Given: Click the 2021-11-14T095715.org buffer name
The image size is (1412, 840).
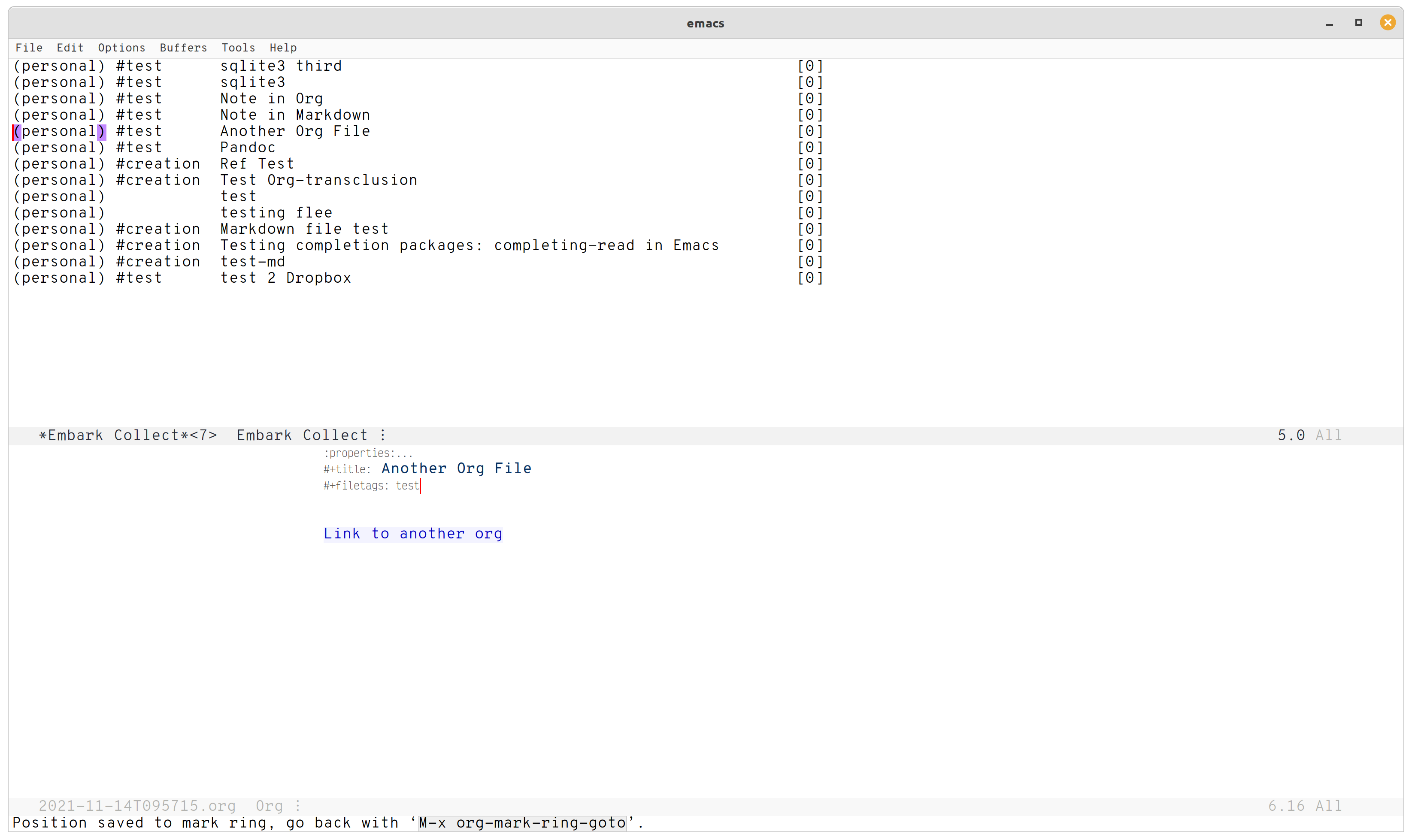Looking at the screenshot, I should pos(137,806).
